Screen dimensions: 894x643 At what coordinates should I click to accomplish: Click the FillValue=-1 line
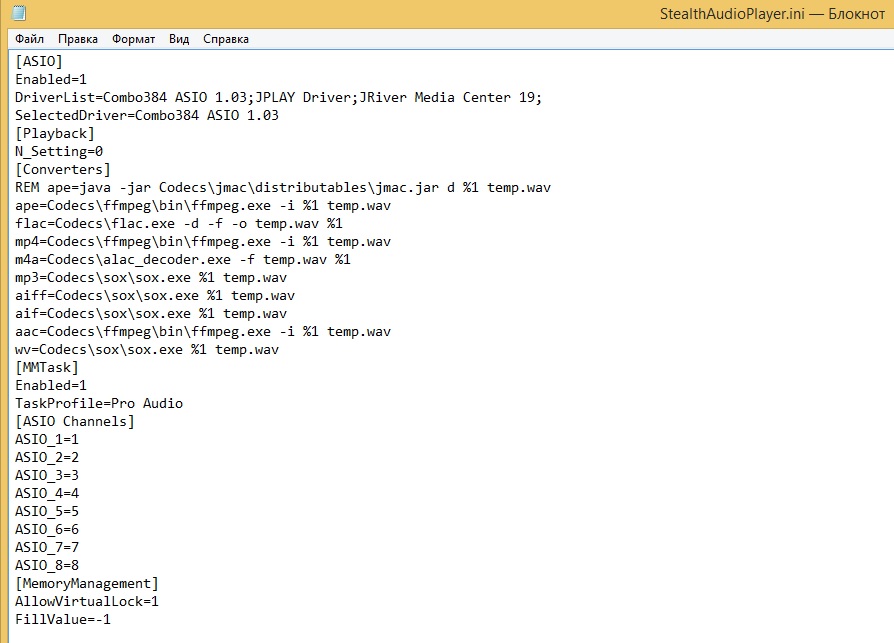pos(63,620)
